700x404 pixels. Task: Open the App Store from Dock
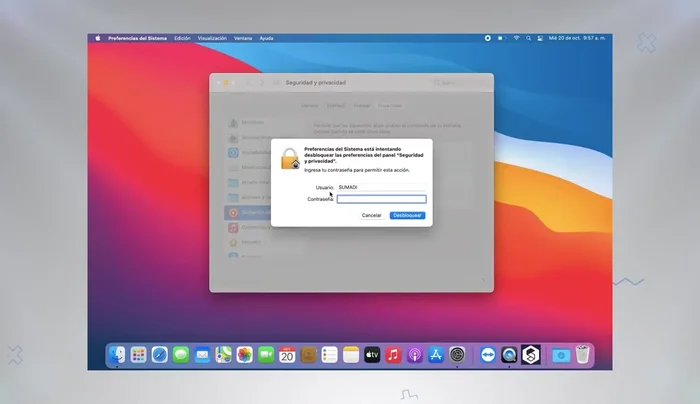tap(436, 354)
